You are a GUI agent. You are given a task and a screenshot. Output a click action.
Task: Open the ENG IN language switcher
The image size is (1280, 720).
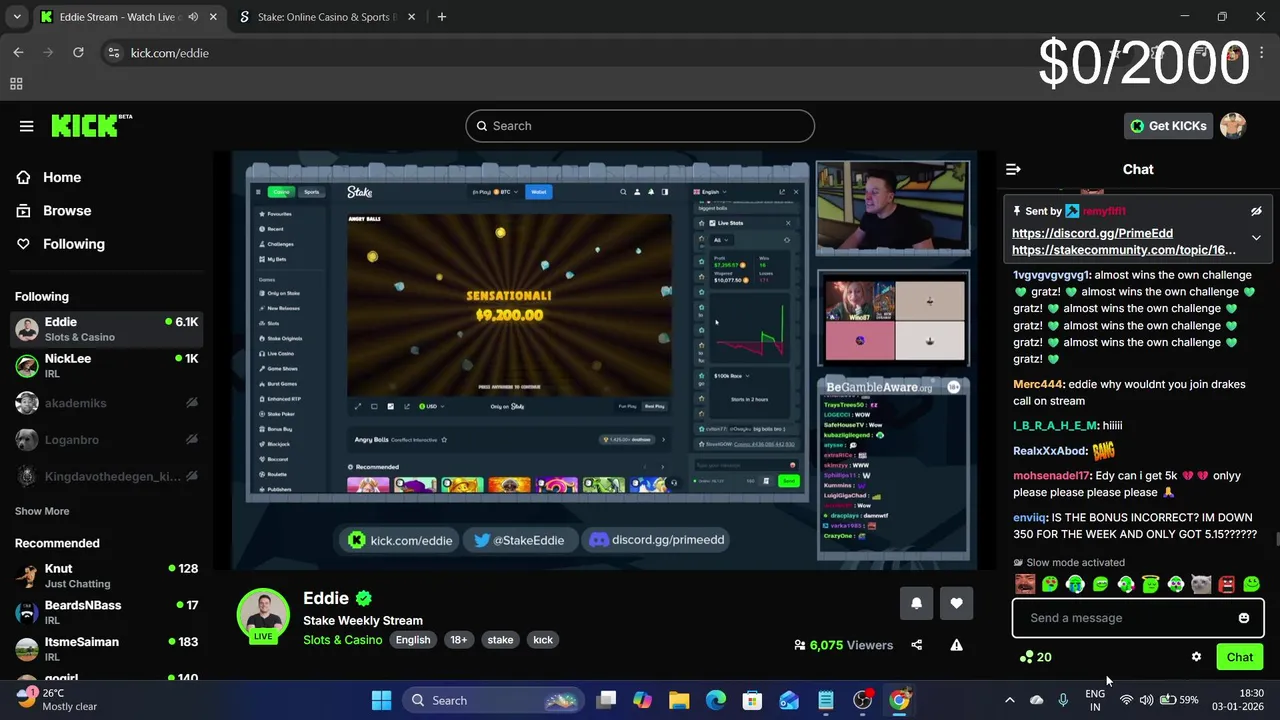[1095, 700]
